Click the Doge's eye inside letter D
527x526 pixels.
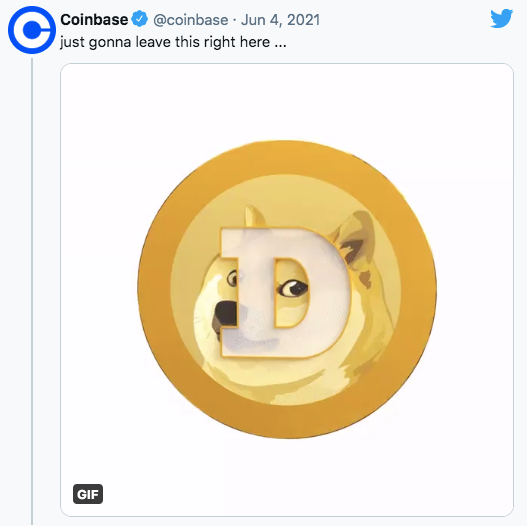[292, 288]
